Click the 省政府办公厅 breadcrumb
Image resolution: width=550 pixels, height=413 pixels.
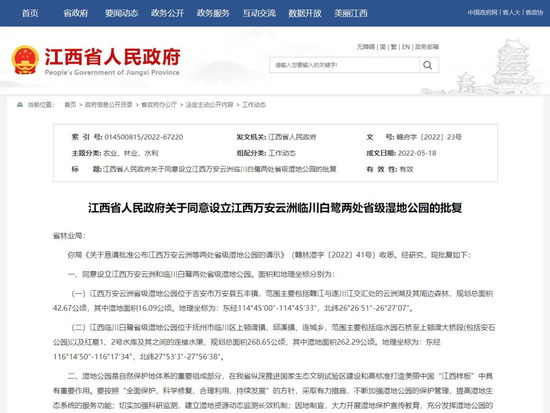coord(159,105)
